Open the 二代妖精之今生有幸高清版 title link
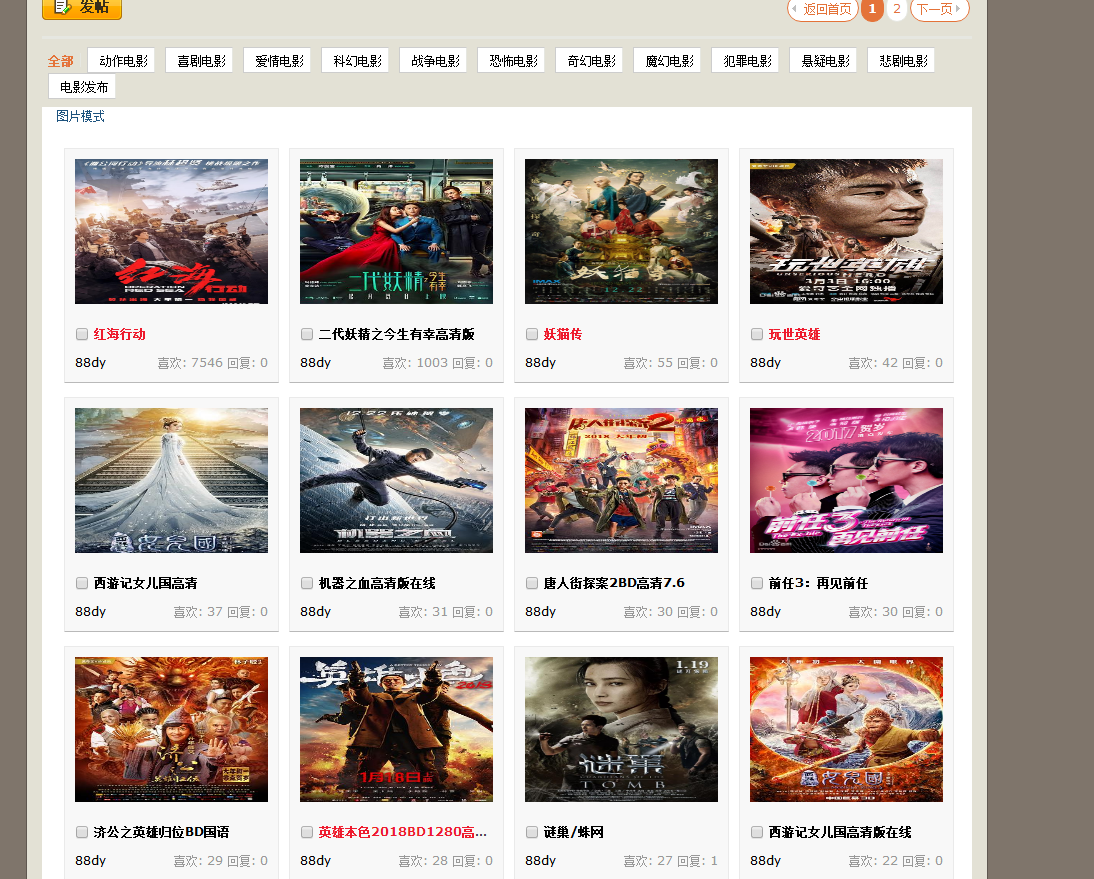The height and width of the screenshot is (879, 1094). 396,334
